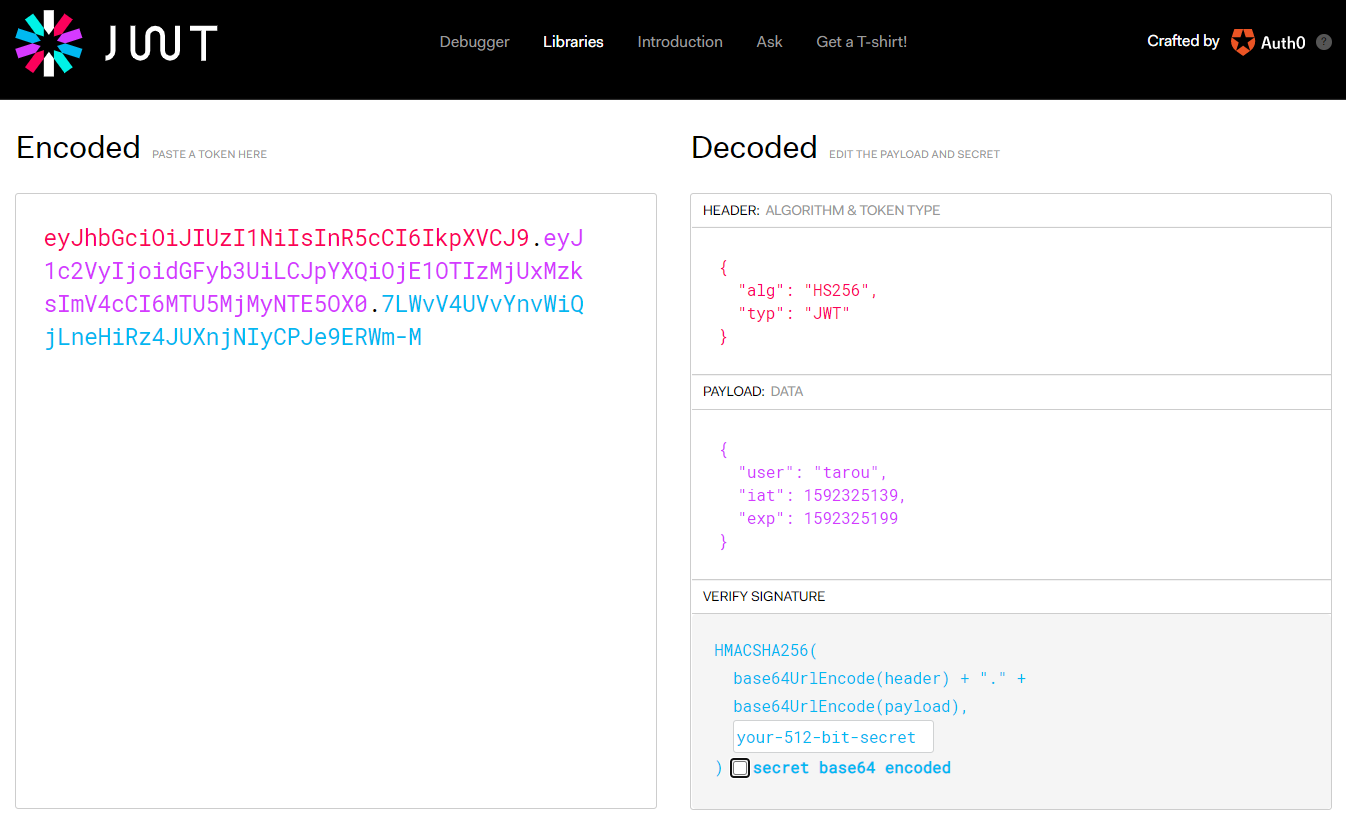
Task: Open the Debugger nav item
Action: 474,42
